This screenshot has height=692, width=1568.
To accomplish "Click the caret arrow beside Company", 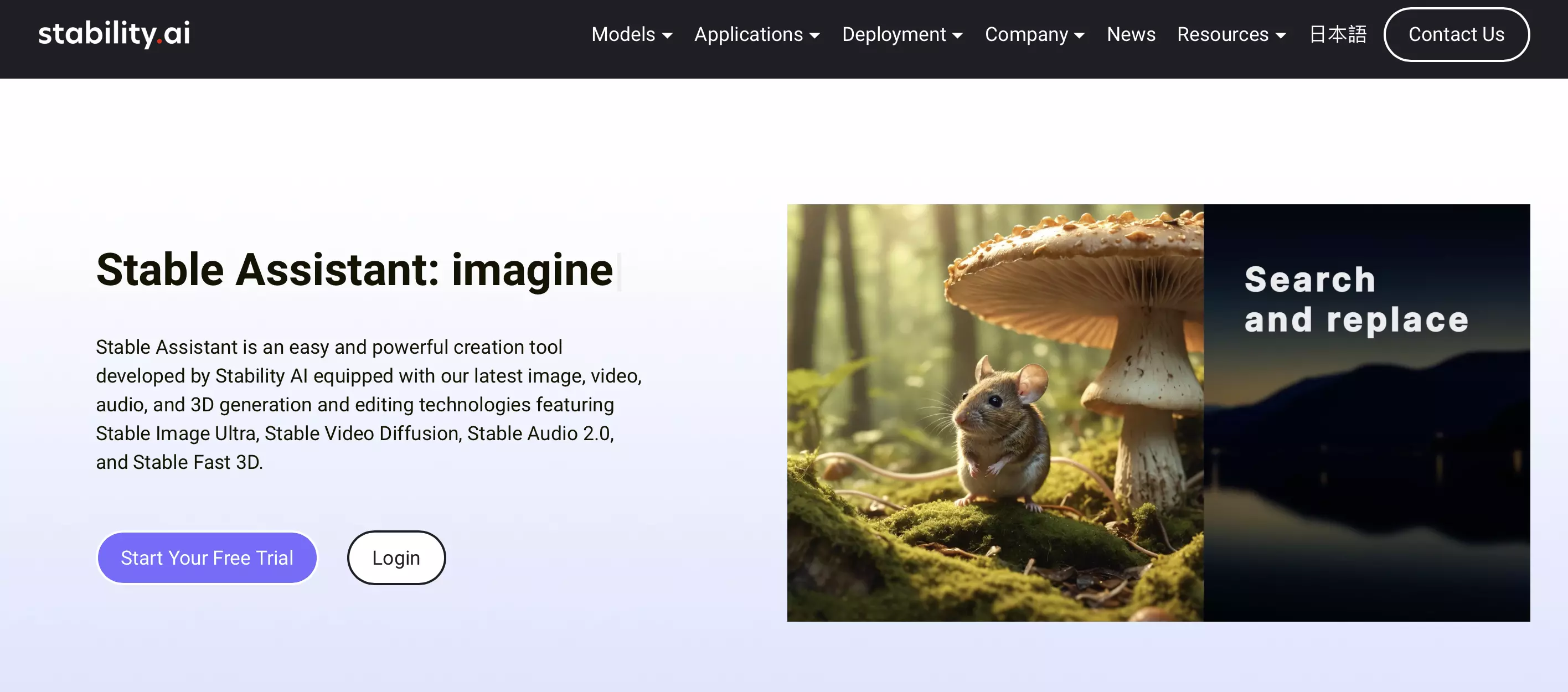I will point(1079,36).
